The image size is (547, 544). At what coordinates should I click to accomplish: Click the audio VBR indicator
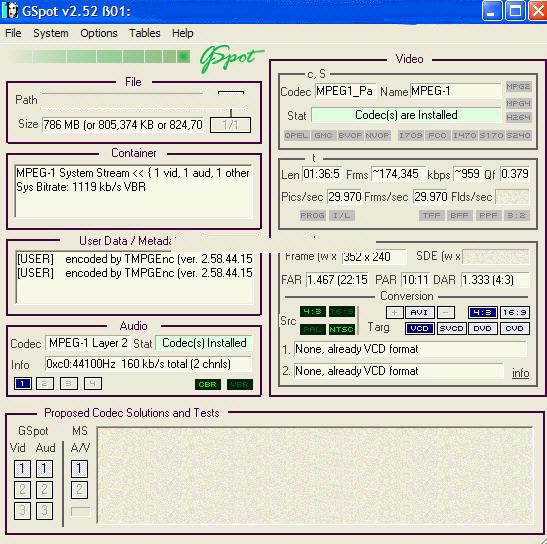tap(240, 385)
